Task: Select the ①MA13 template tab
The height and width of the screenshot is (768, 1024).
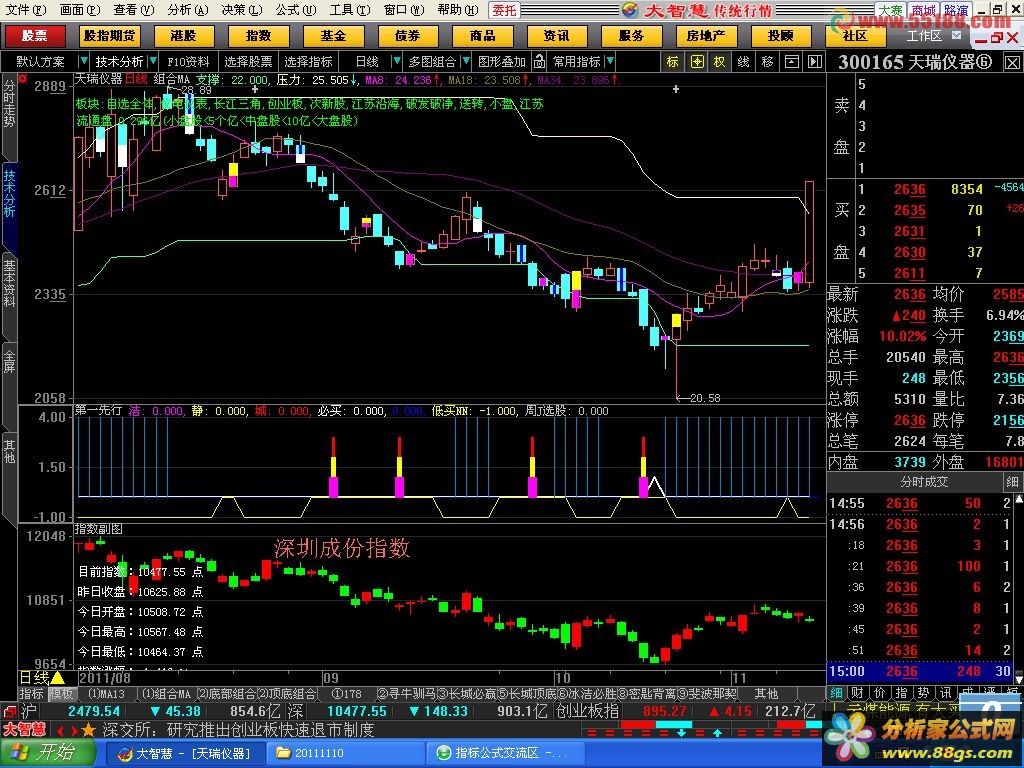Action: pyautogui.click(x=106, y=694)
